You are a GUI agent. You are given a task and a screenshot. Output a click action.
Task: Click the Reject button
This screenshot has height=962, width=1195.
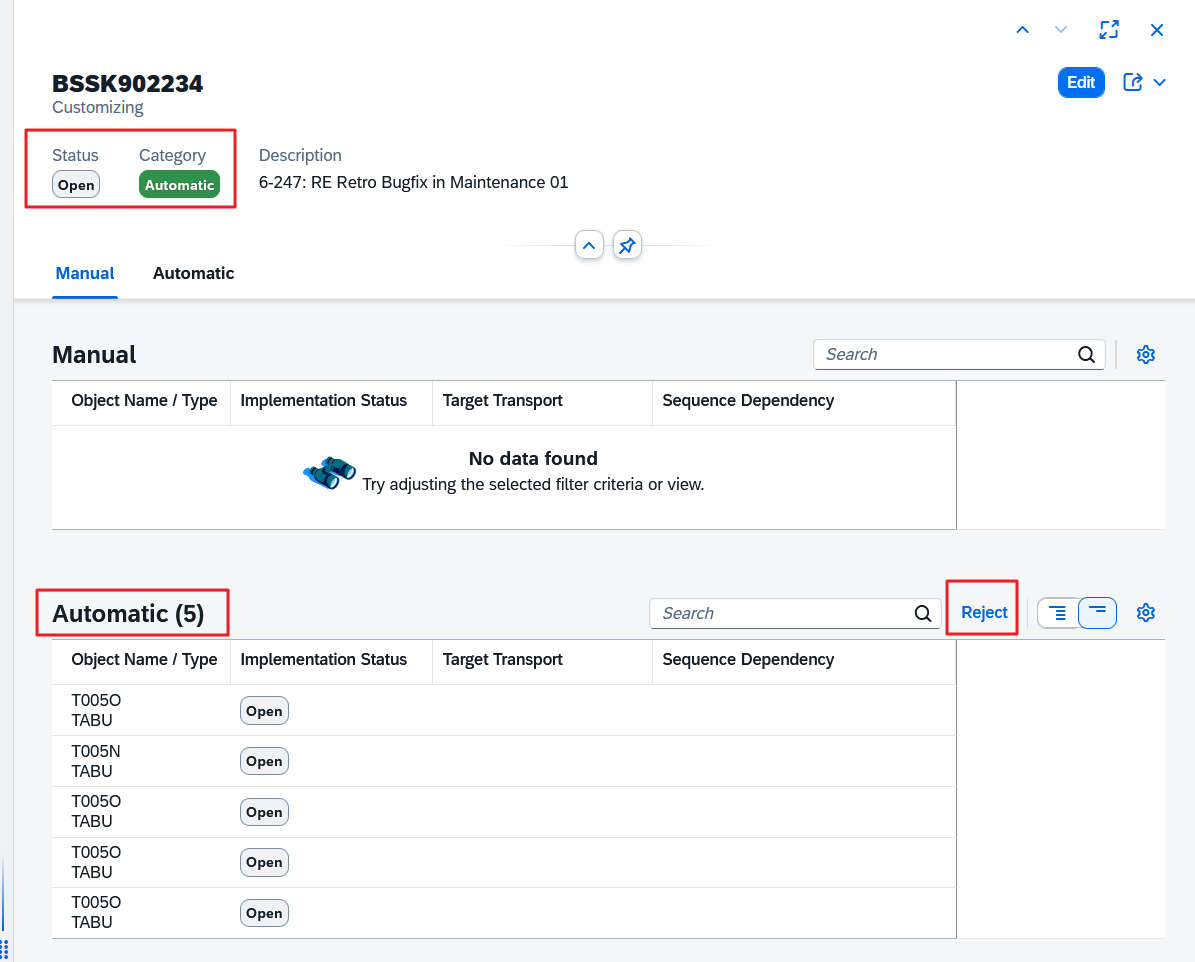tap(984, 613)
